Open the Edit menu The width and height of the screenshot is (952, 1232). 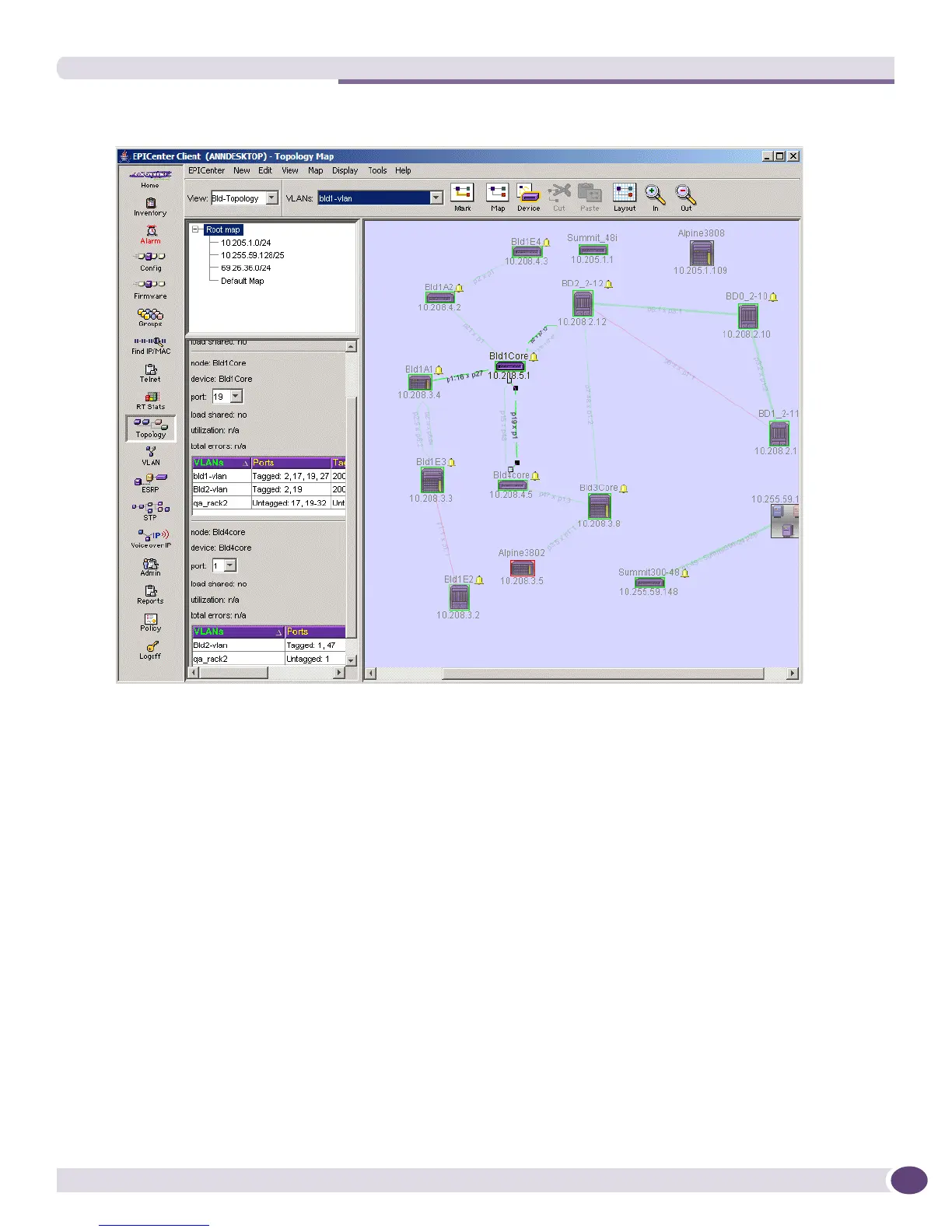pos(265,170)
